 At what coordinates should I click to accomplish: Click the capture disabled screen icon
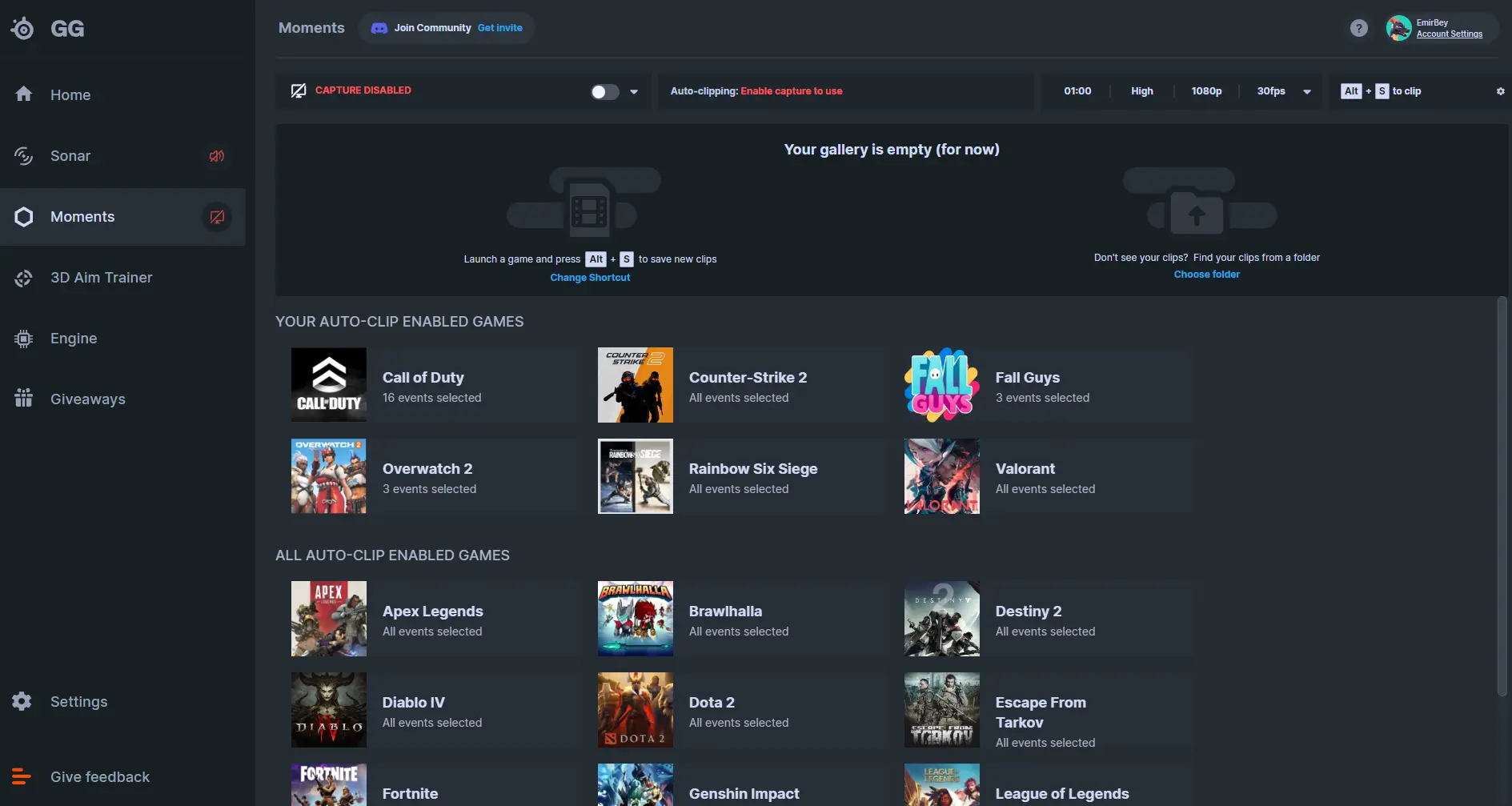coord(299,90)
